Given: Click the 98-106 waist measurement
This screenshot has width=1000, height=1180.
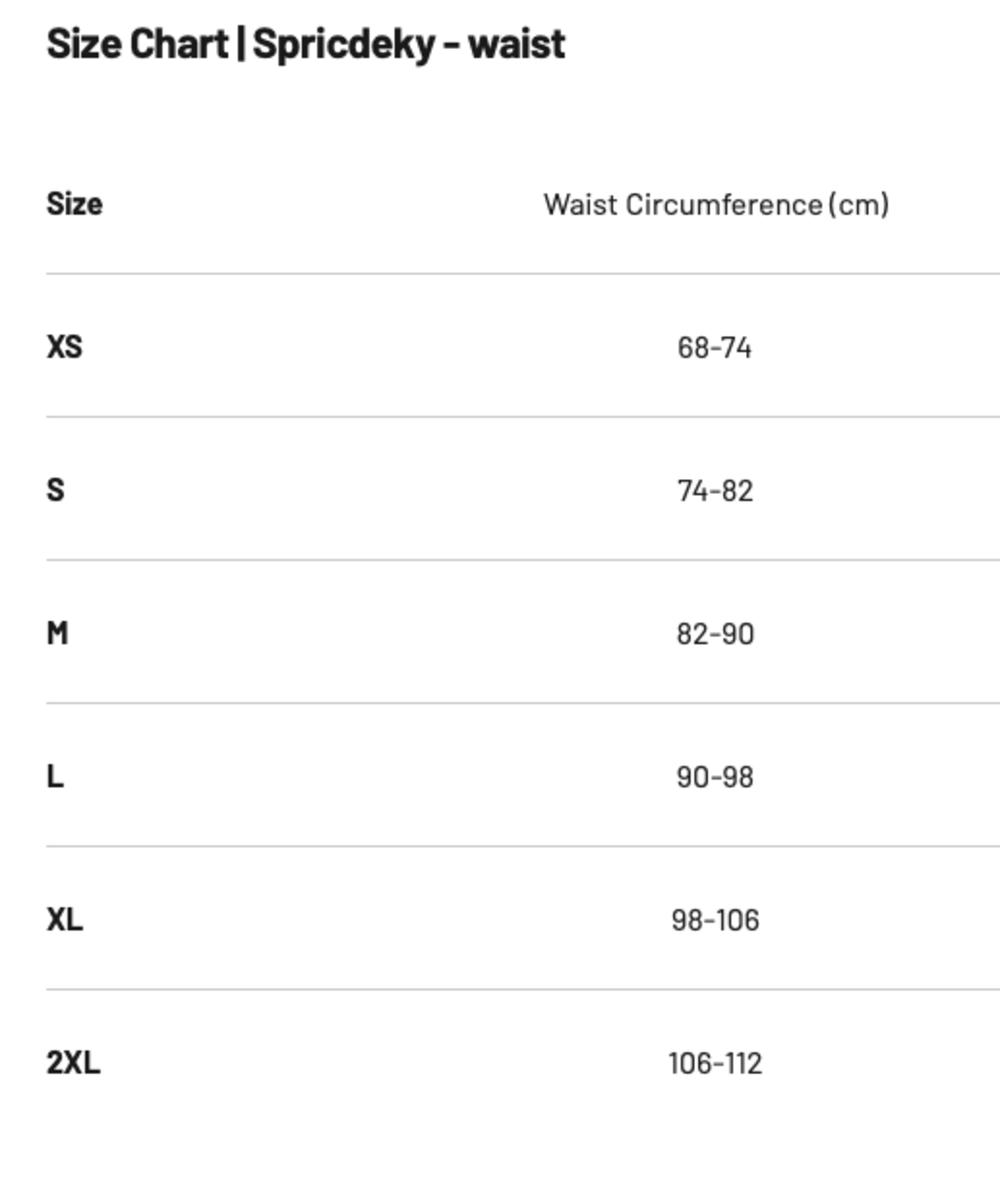Looking at the screenshot, I should (714, 920).
